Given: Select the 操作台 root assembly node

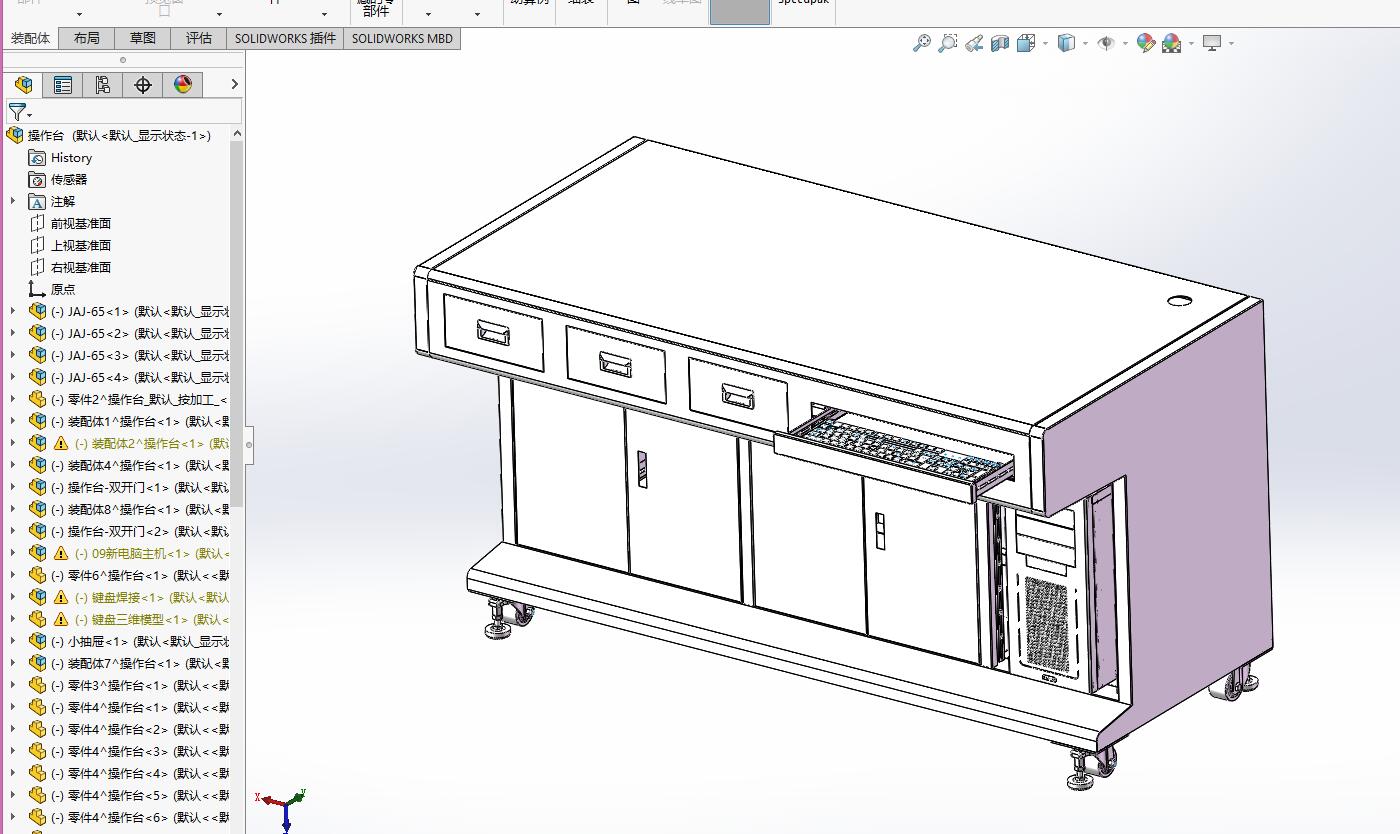Looking at the screenshot, I should [x=119, y=135].
